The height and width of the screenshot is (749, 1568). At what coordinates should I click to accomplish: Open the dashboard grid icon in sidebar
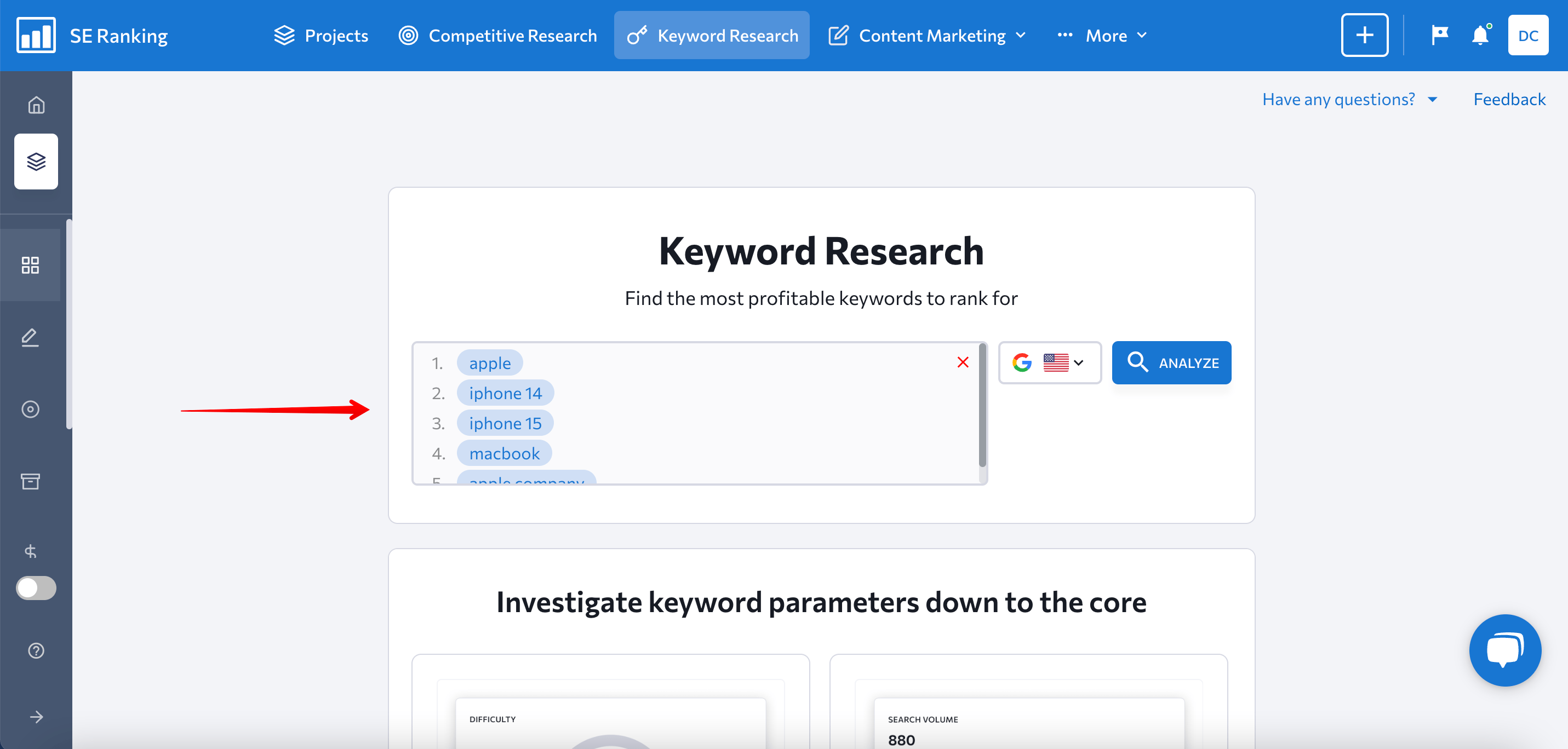click(x=31, y=266)
